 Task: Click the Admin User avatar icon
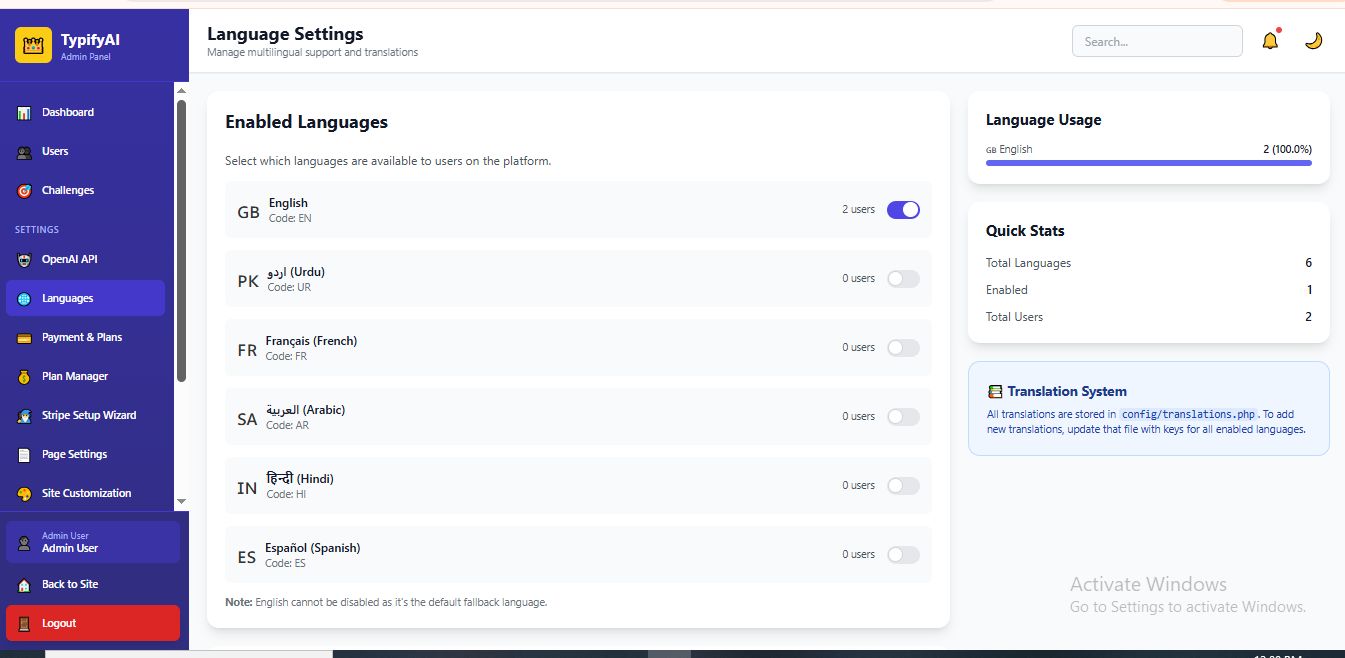24,543
